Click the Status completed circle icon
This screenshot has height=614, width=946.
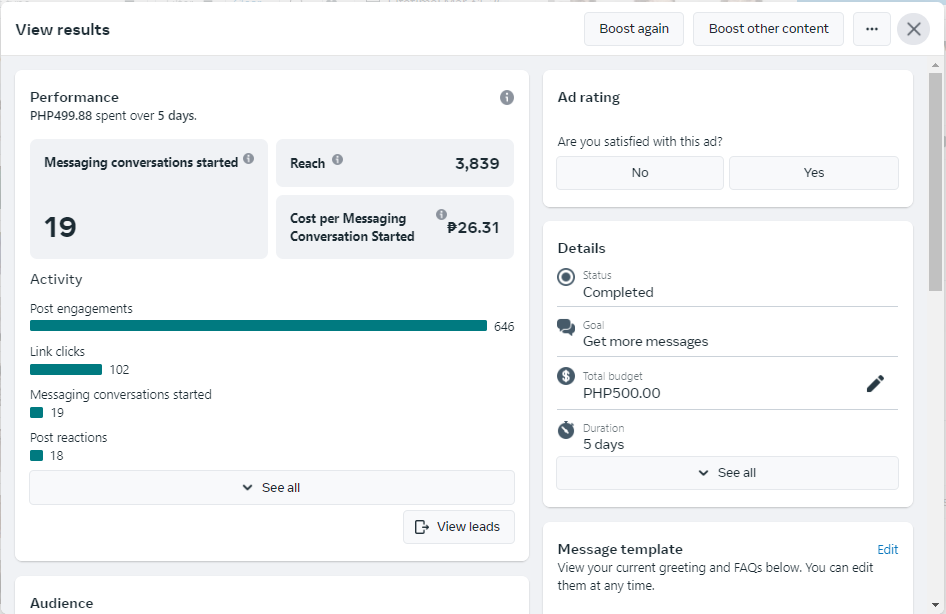pos(566,277)
